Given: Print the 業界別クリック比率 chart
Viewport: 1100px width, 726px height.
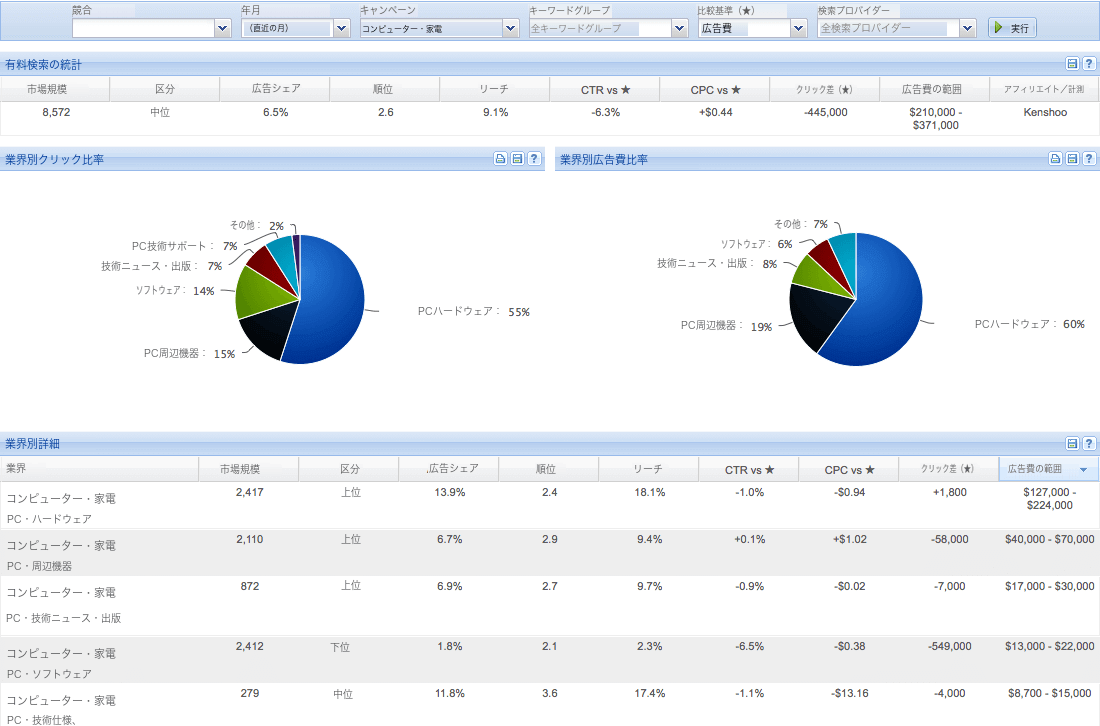Looking at the screenshot, I should point(500,159).
